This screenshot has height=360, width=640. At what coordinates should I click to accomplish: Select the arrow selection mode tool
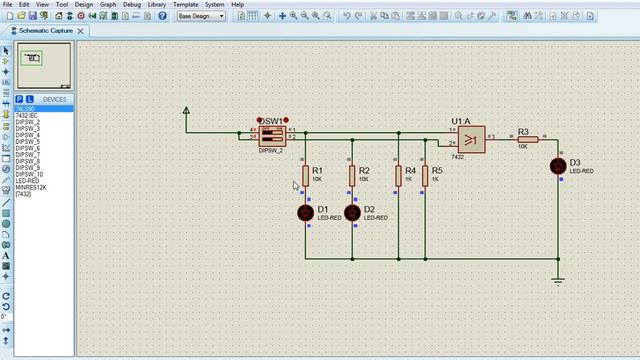pos(6,51)
